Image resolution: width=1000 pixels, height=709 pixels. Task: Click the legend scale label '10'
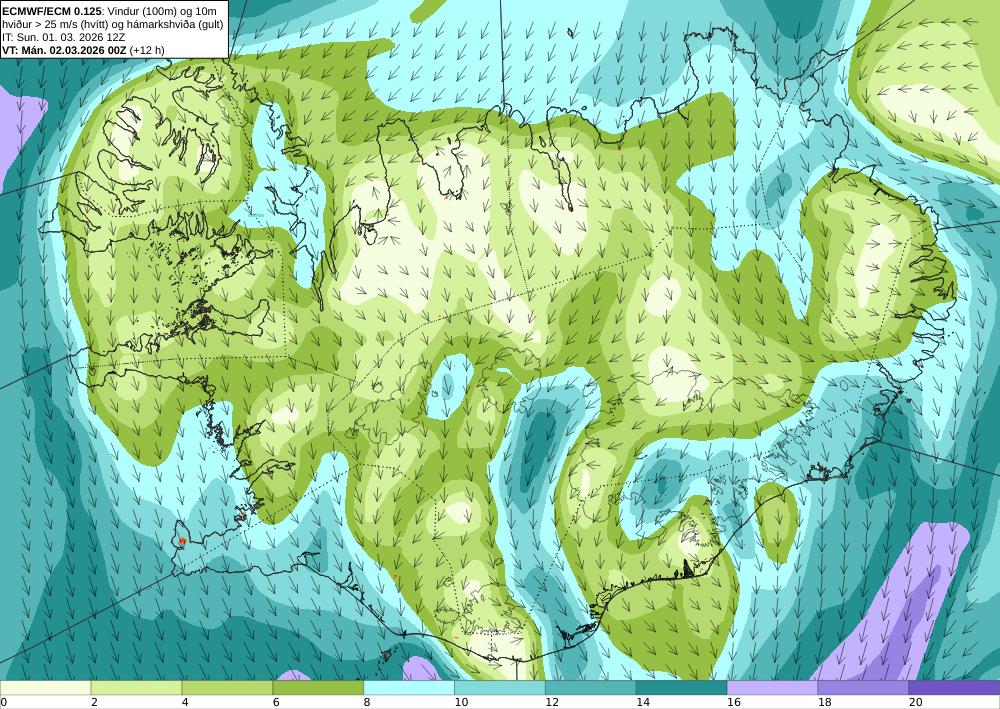coord(461,703)
